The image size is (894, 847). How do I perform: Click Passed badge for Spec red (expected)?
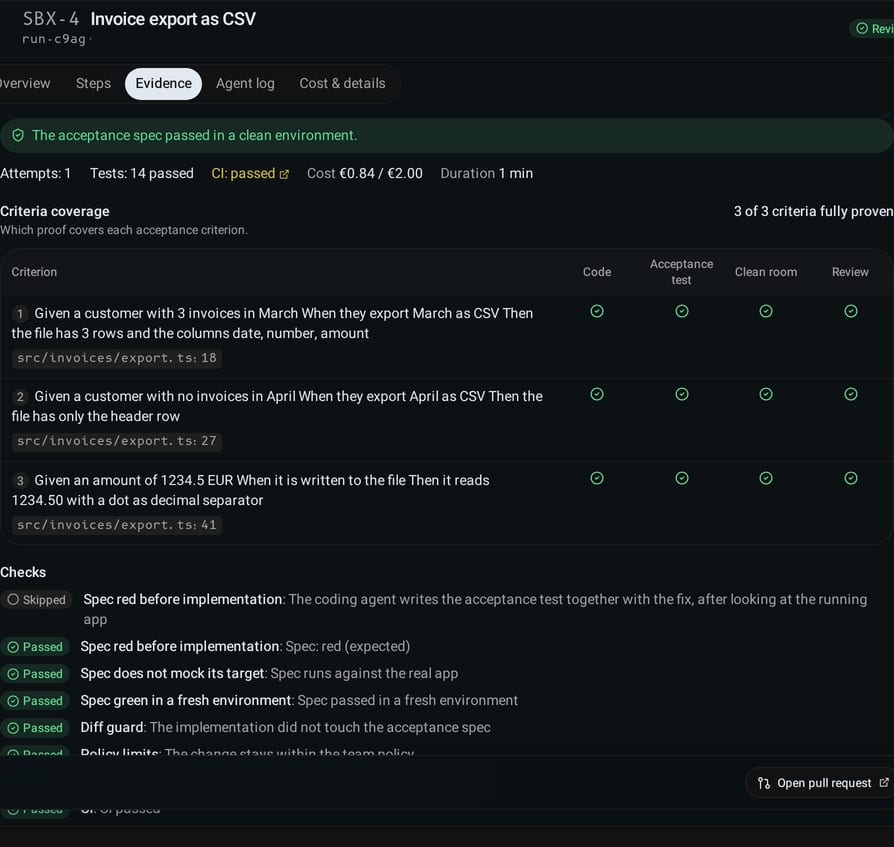coord(35,647)
